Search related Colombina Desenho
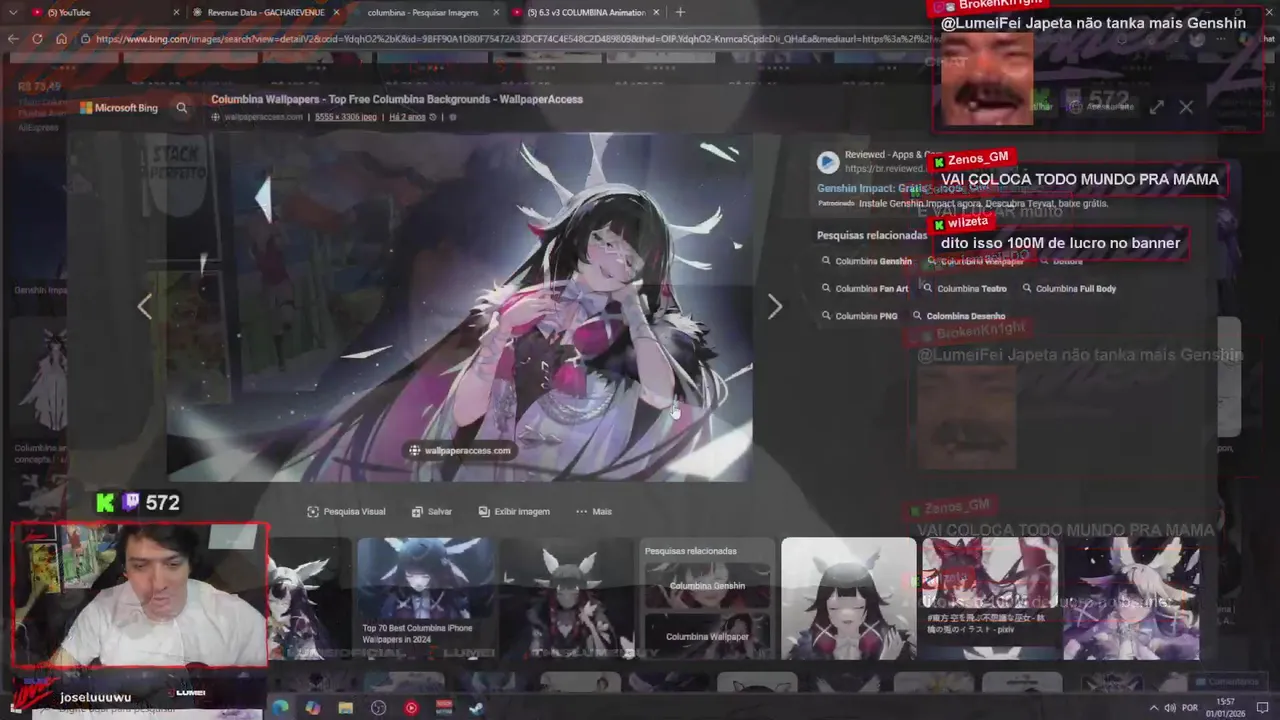 pos(959,315)
